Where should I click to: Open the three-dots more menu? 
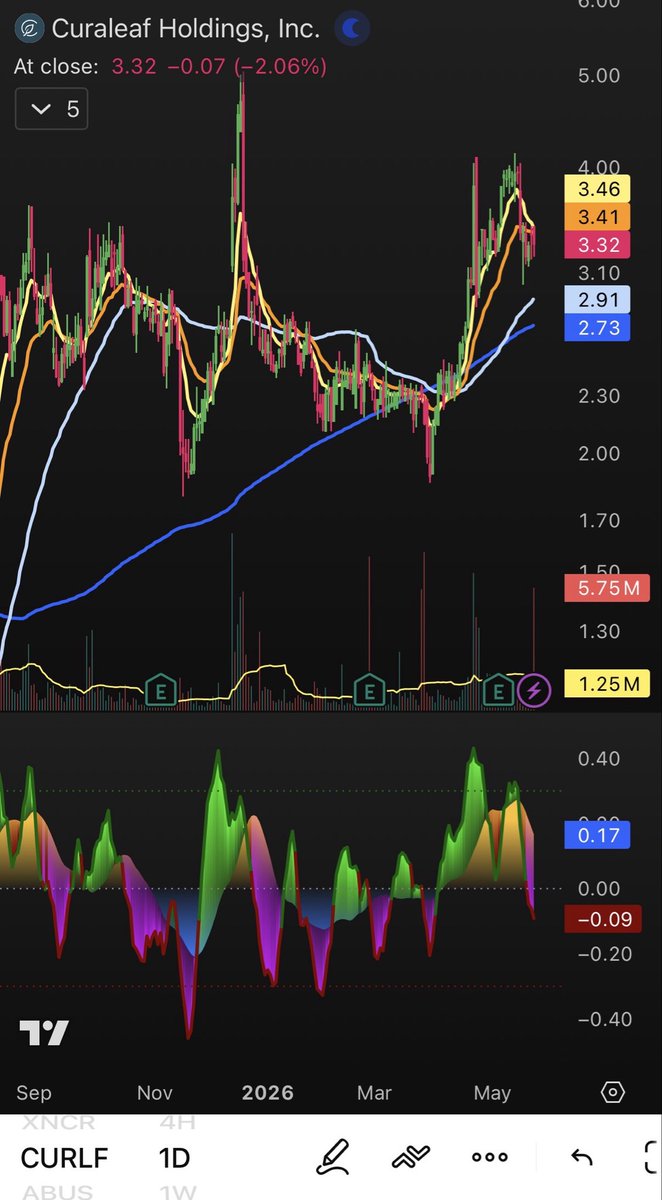tap(489, 1157)
